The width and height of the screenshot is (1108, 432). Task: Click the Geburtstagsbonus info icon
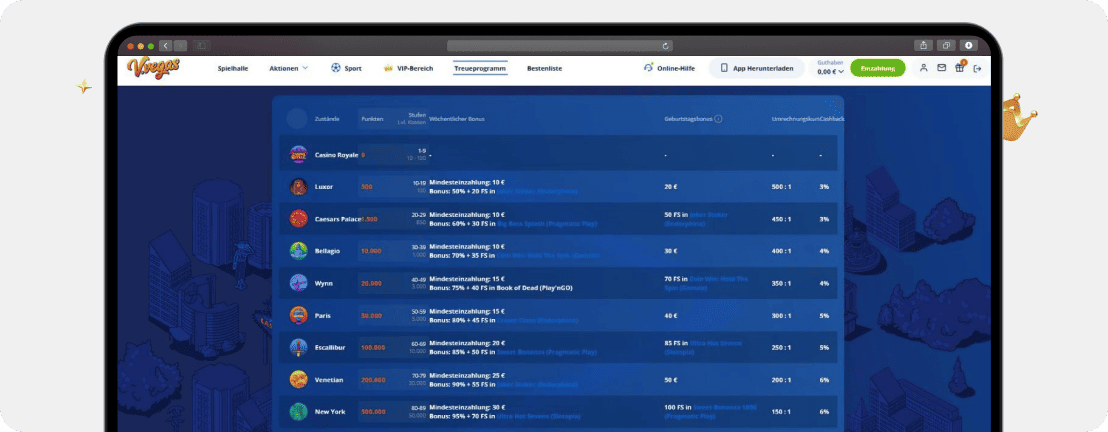718,119
